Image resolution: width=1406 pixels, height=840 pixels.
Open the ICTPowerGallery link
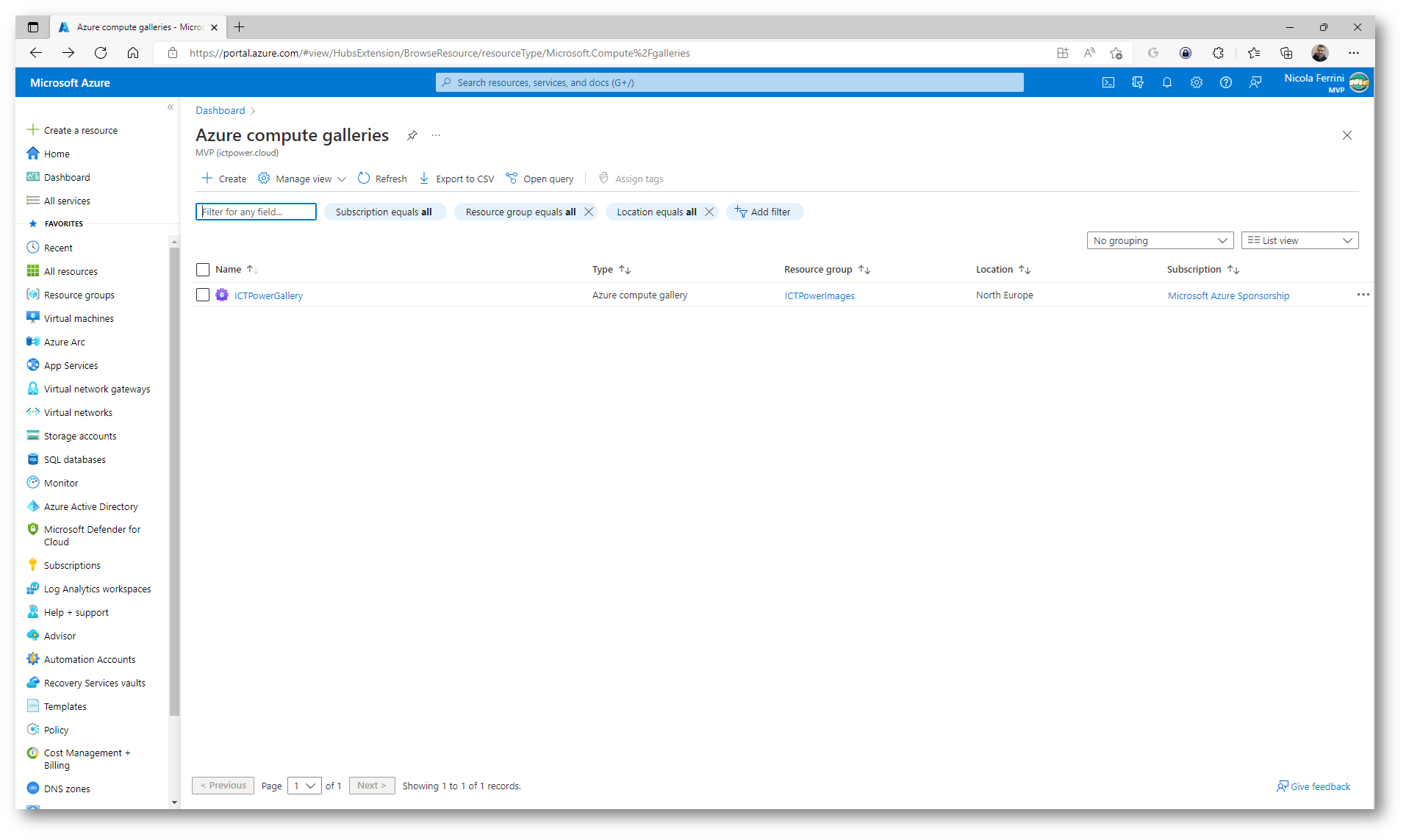tap(268, 295)
